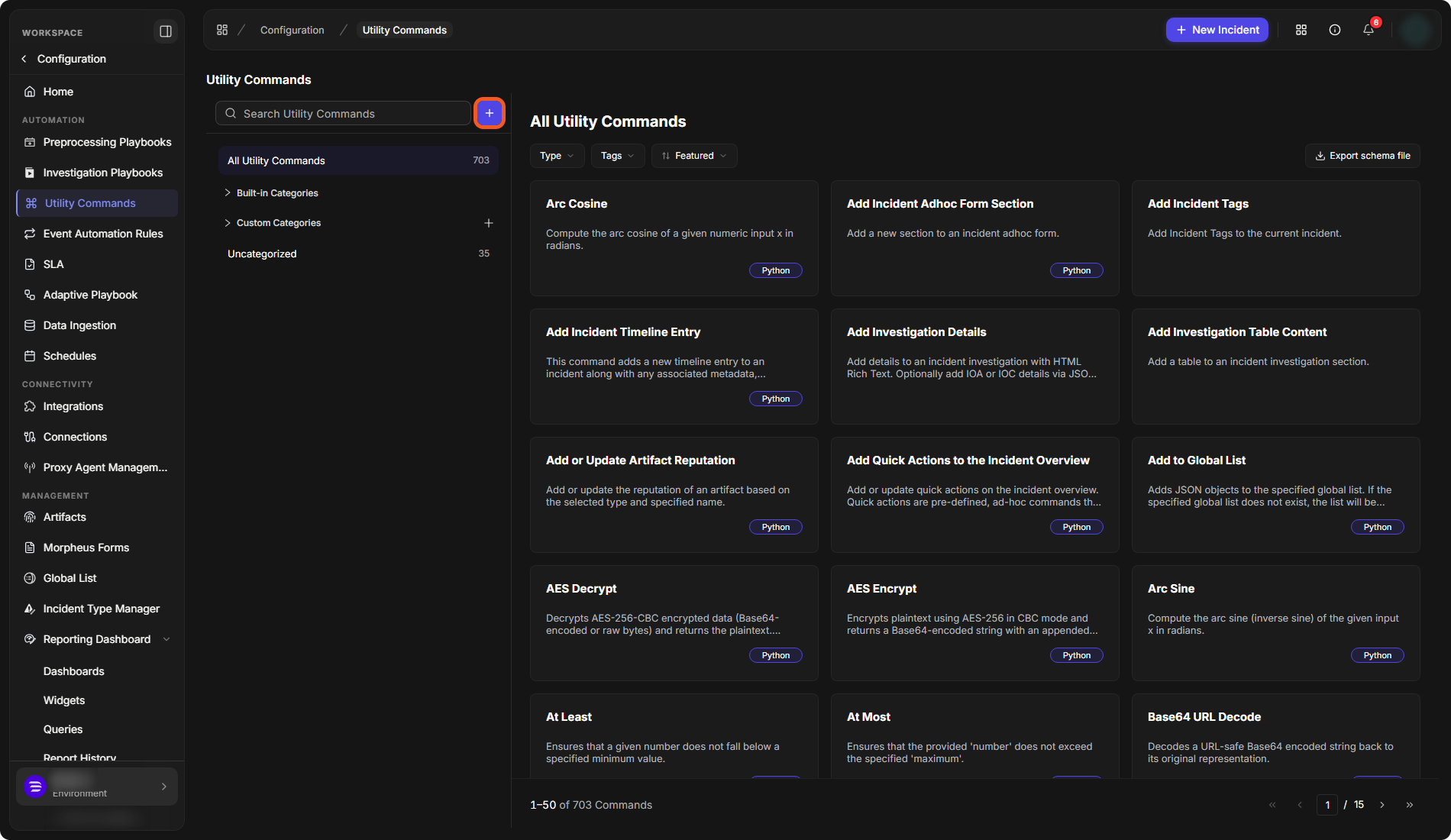The image size is (1451, 840).
Task: Select Uncategorized commands list
Action: [x=358, y=254]
